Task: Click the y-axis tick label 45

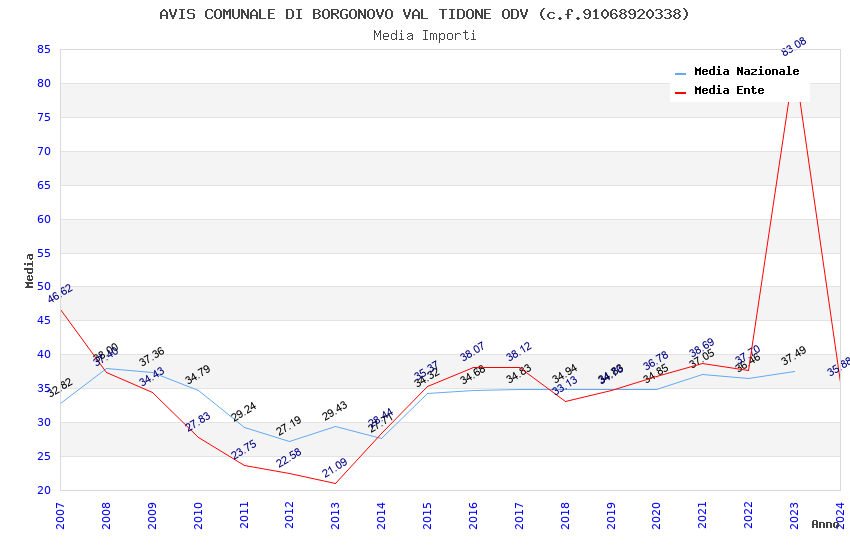Action: 44,320
